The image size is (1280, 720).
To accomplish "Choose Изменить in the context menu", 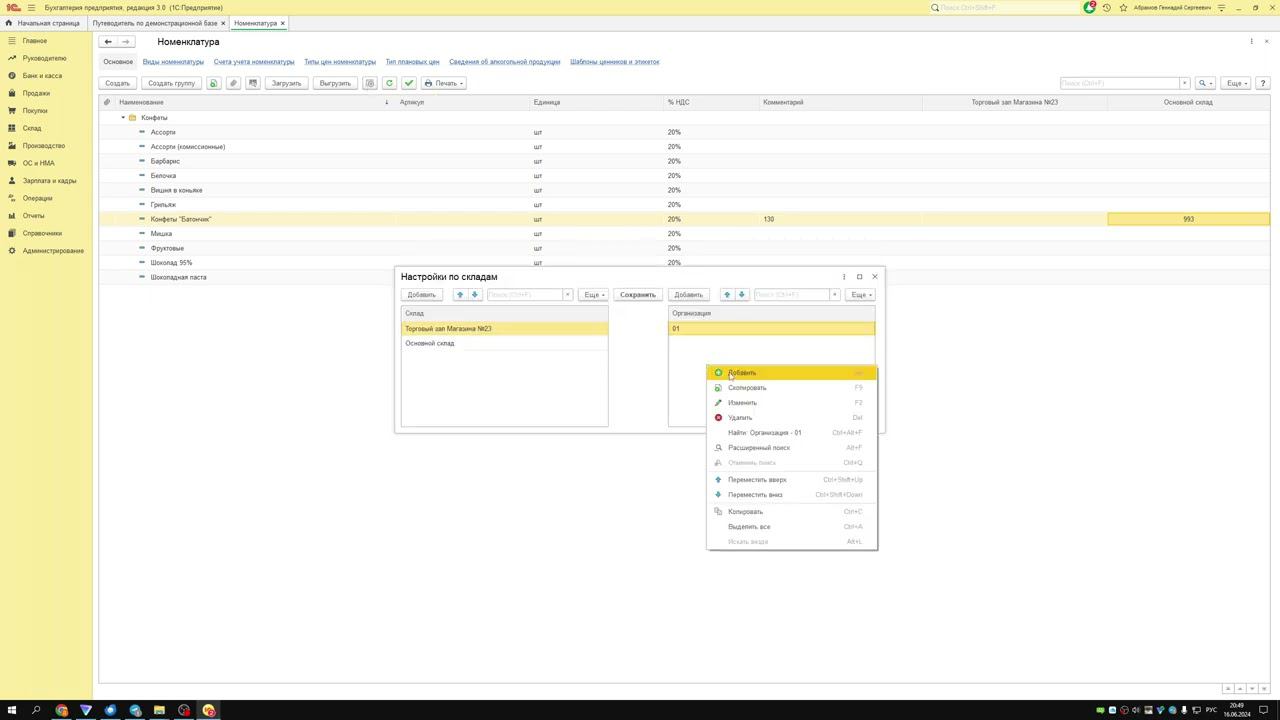I will (791, 403).
